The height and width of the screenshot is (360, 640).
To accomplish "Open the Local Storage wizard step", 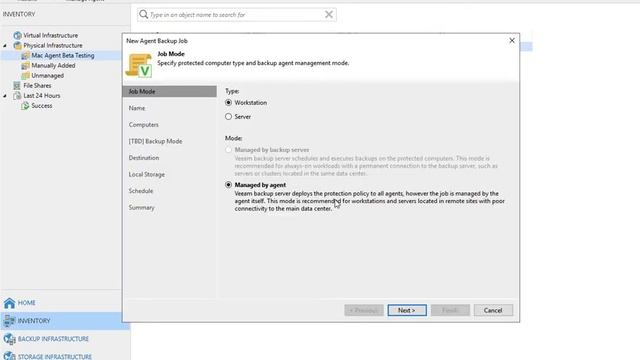I will coord(147,174).
